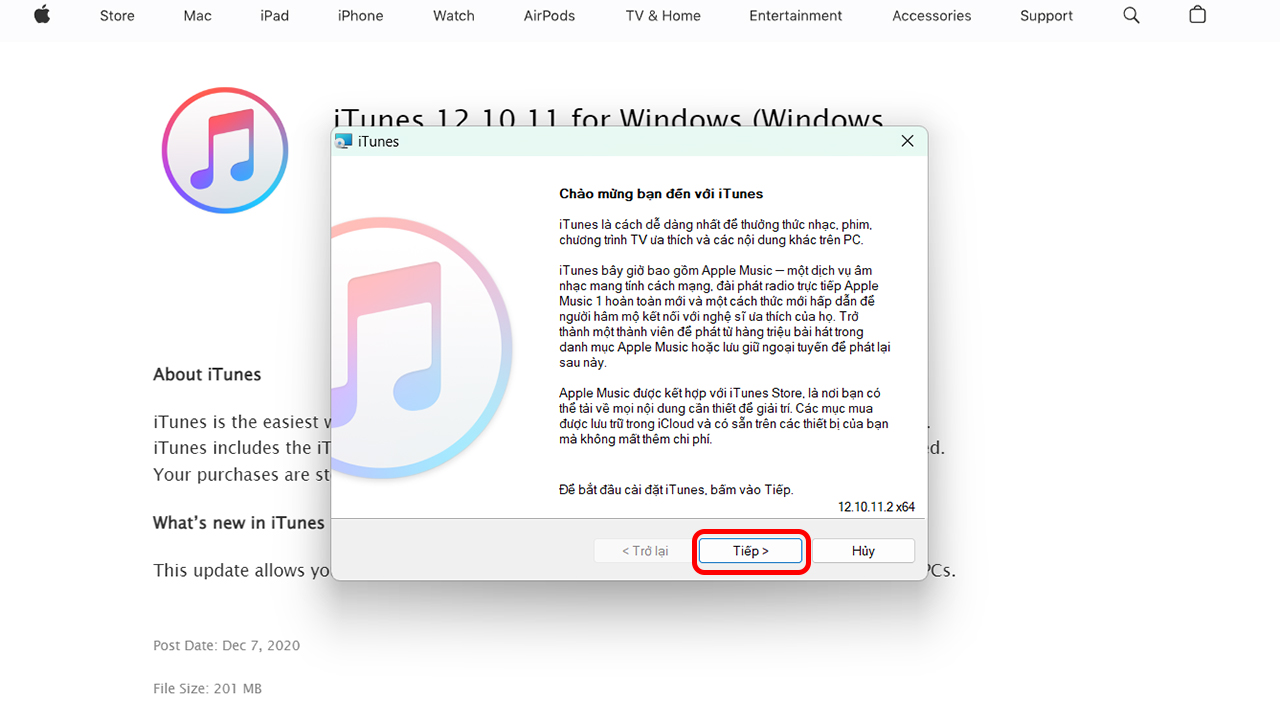Close the iTunes installer dialog
The width and height of the screenshot is (1280, 723).
[907, 141]
